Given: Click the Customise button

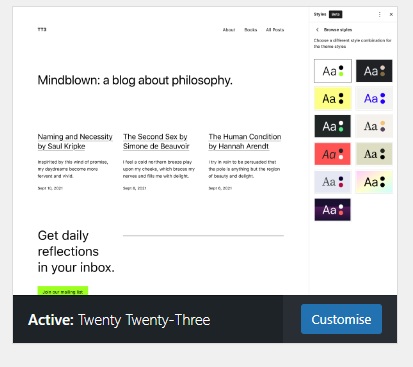Looking at the screenshot, I should click(x=341, y=319).
